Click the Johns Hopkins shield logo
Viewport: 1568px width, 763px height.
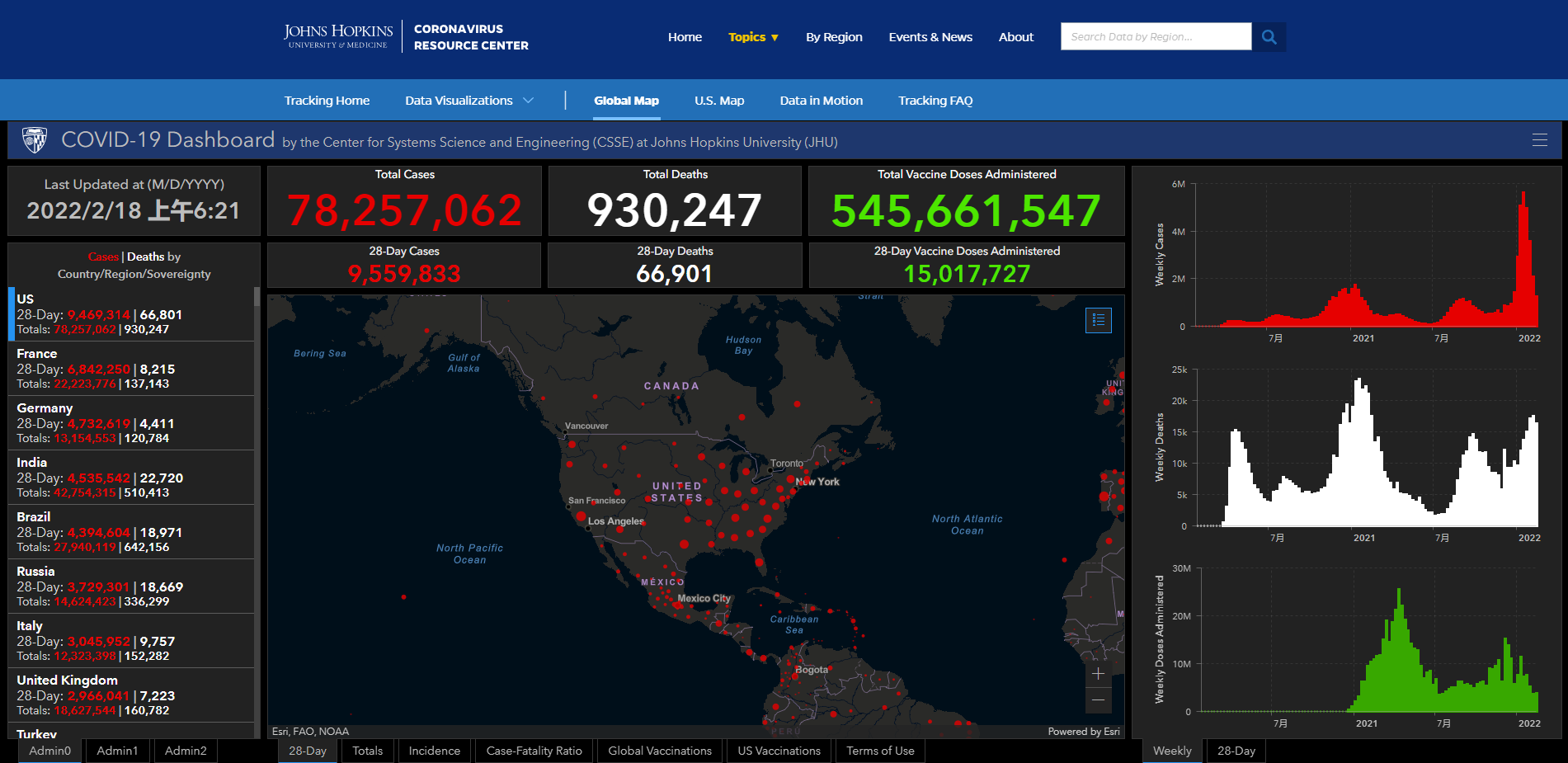point(34,140)
